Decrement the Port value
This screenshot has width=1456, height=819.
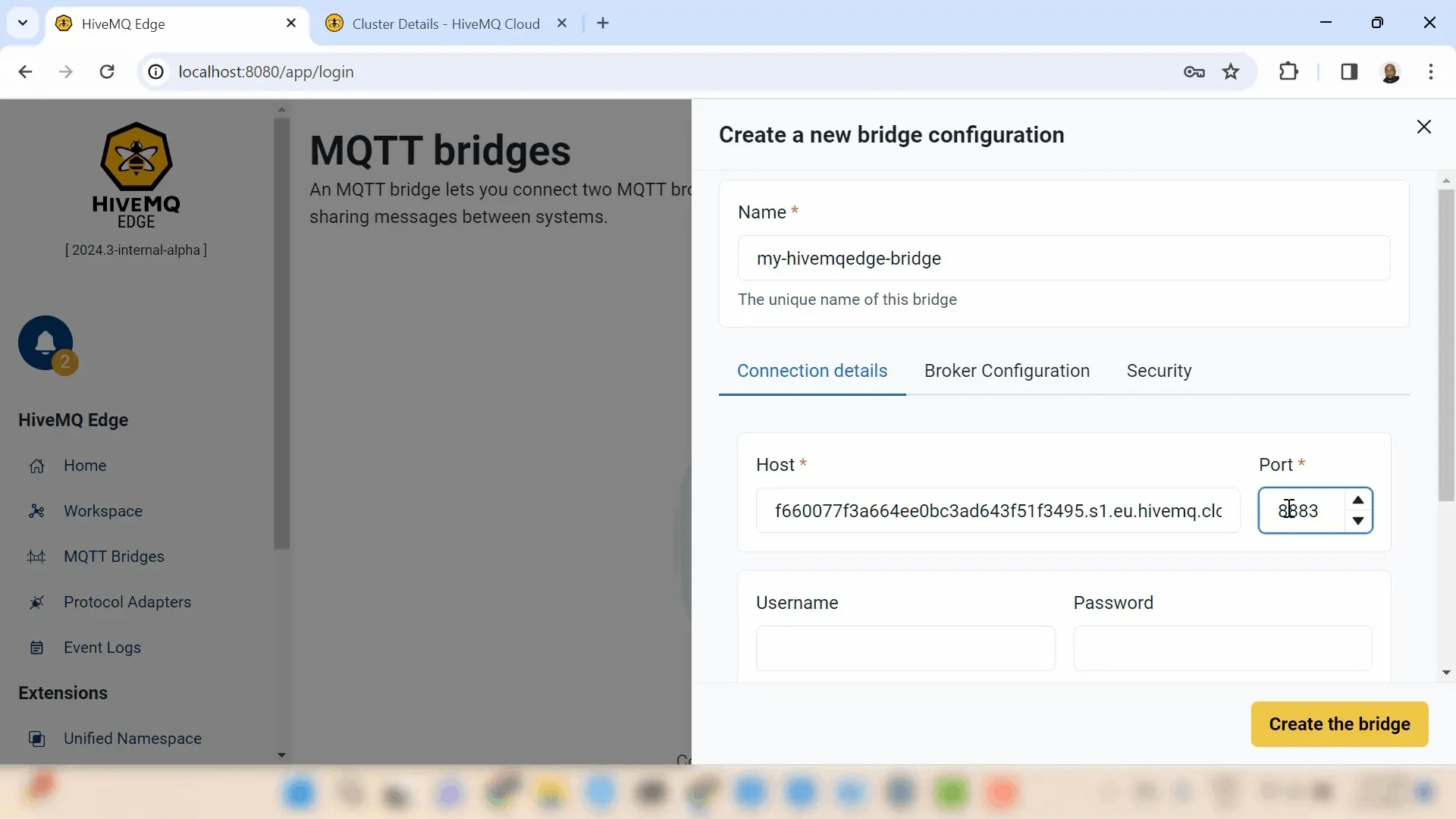pyautogui.click(x=1358, y=521)
